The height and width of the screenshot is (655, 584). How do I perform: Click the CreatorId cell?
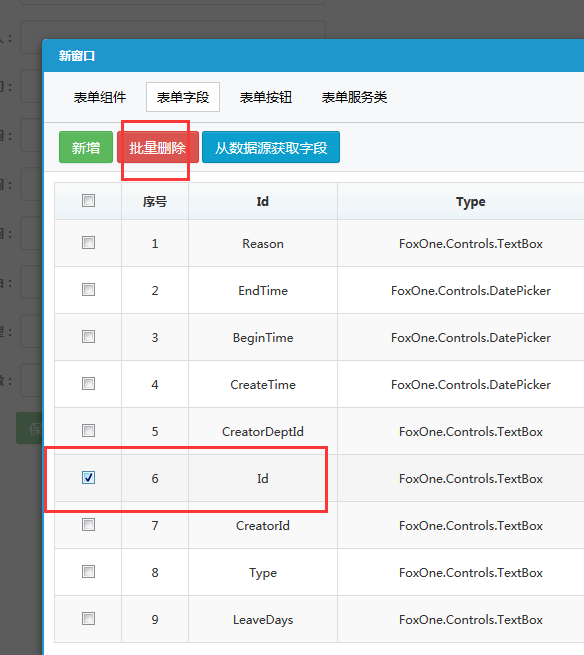coord(263,526)
